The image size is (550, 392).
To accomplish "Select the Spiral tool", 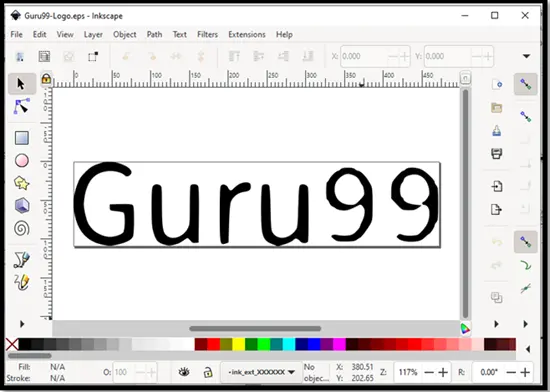I will point(22,229).
